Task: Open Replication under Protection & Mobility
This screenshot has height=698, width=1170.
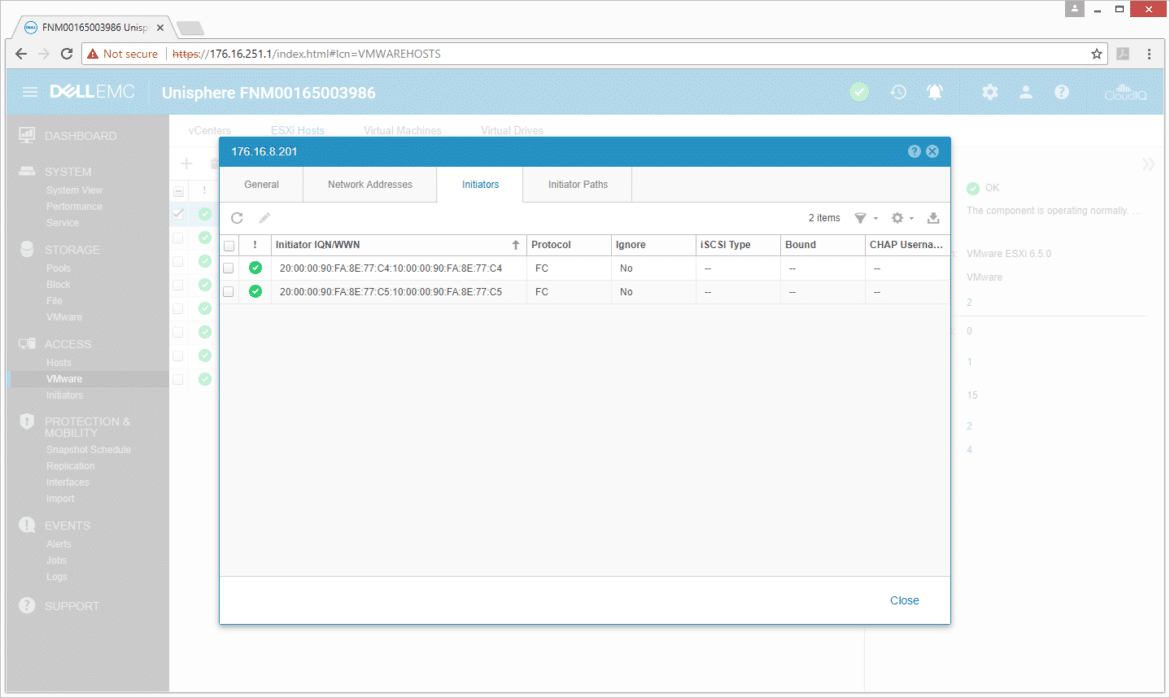Action: tap(70, 466)
